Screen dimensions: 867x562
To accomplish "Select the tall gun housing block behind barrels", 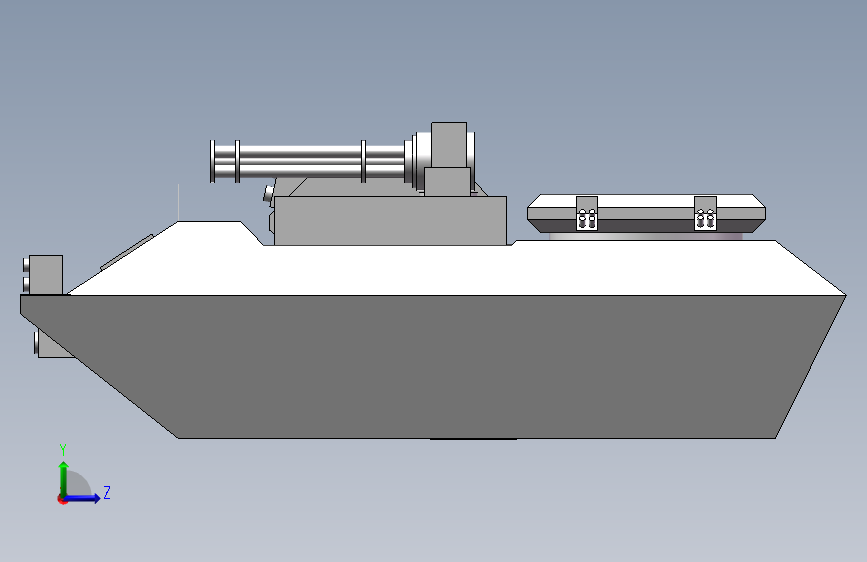I will 448,145.
